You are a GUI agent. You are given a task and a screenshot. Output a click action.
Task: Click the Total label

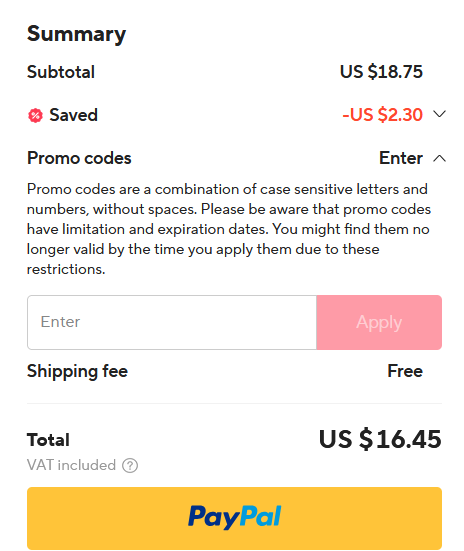(x=49, y=440)
